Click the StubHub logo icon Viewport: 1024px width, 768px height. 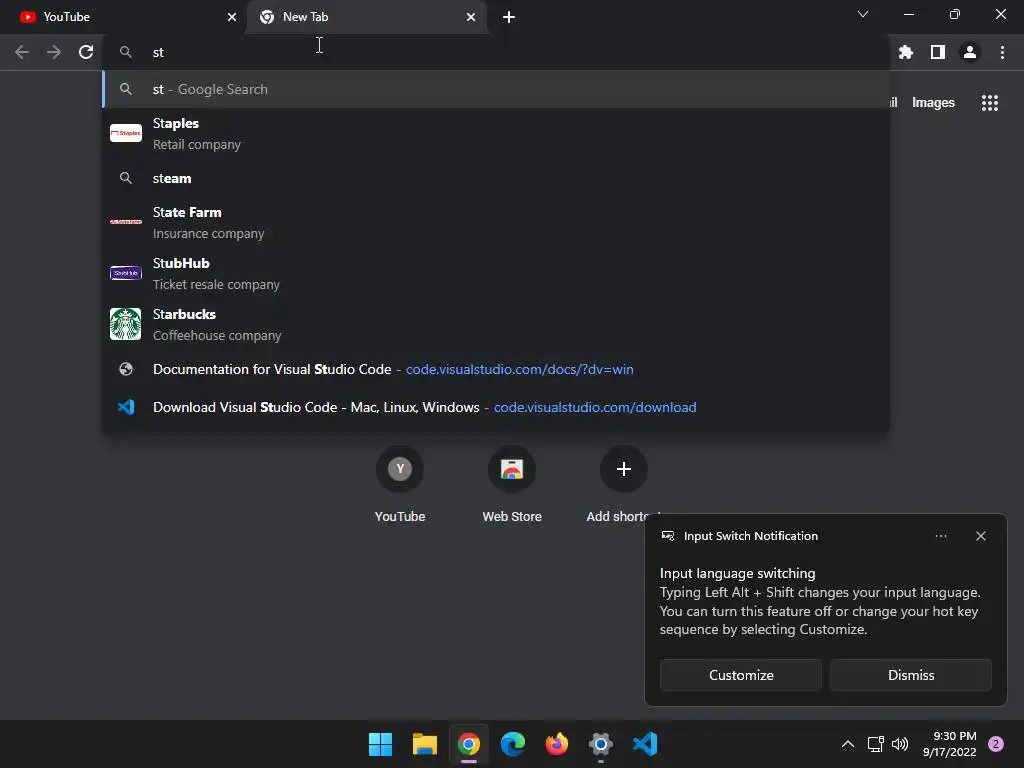pyautogui.click(x=125, y=273)
